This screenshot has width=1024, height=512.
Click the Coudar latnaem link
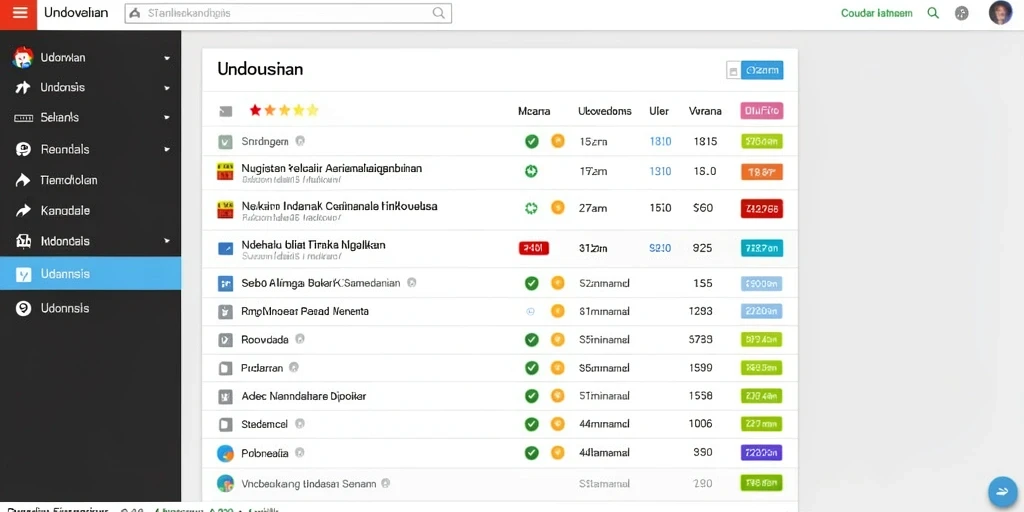click(x=876, y=13)
